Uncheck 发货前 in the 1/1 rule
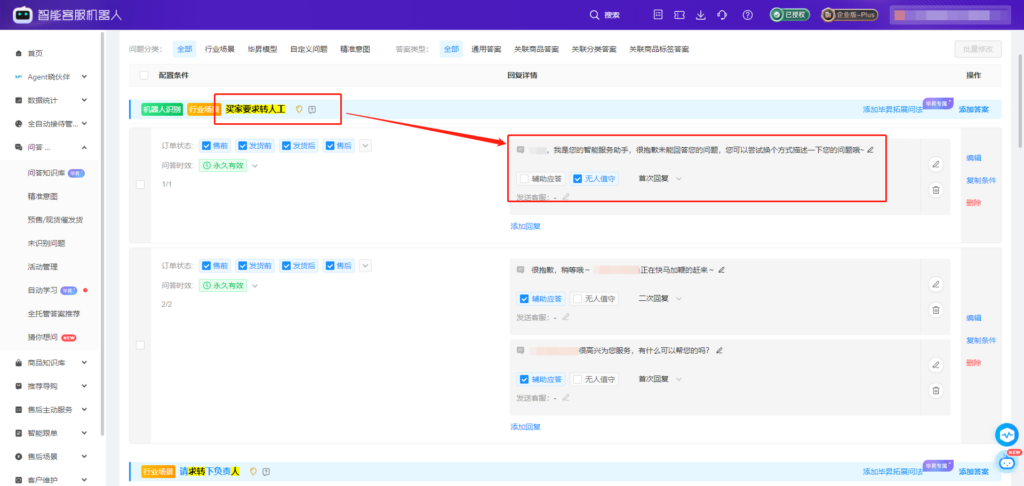1024x486 pixels. click(x=242, y=146)
